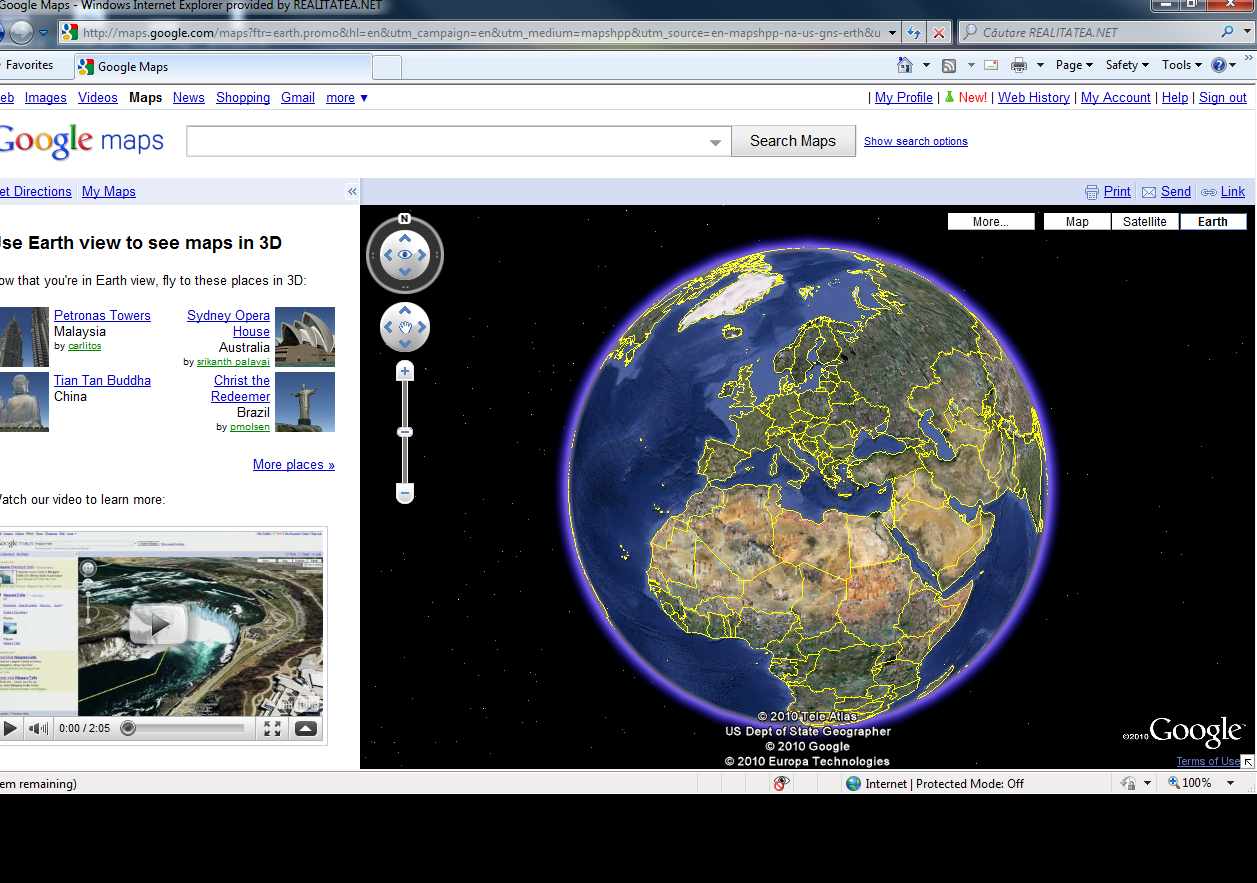Viewport: 1257px width, 883px height.
Task: Open the More... layers button
Action: click(x=991, y=222)
